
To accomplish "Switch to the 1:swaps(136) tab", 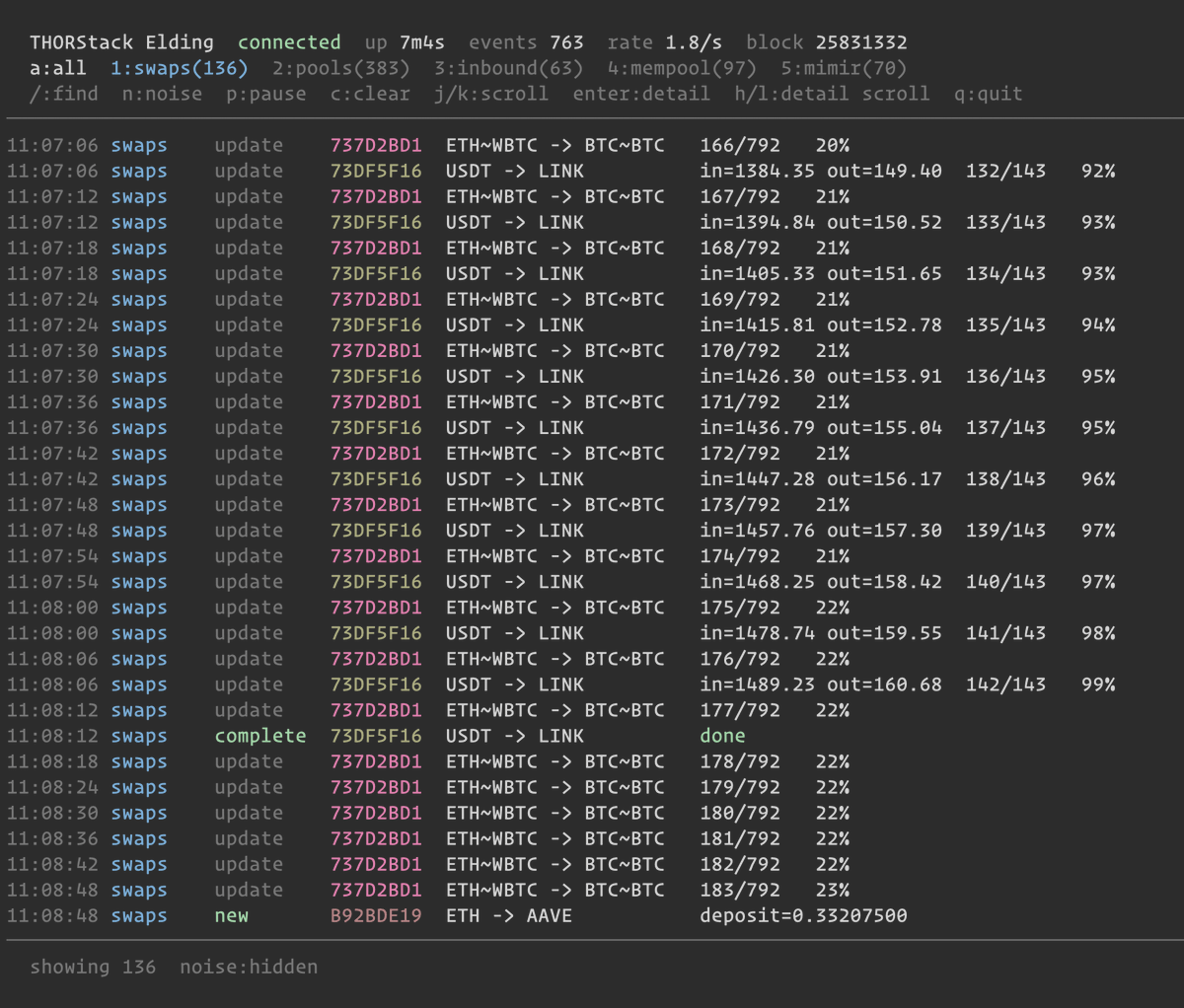I will [179, 68].
